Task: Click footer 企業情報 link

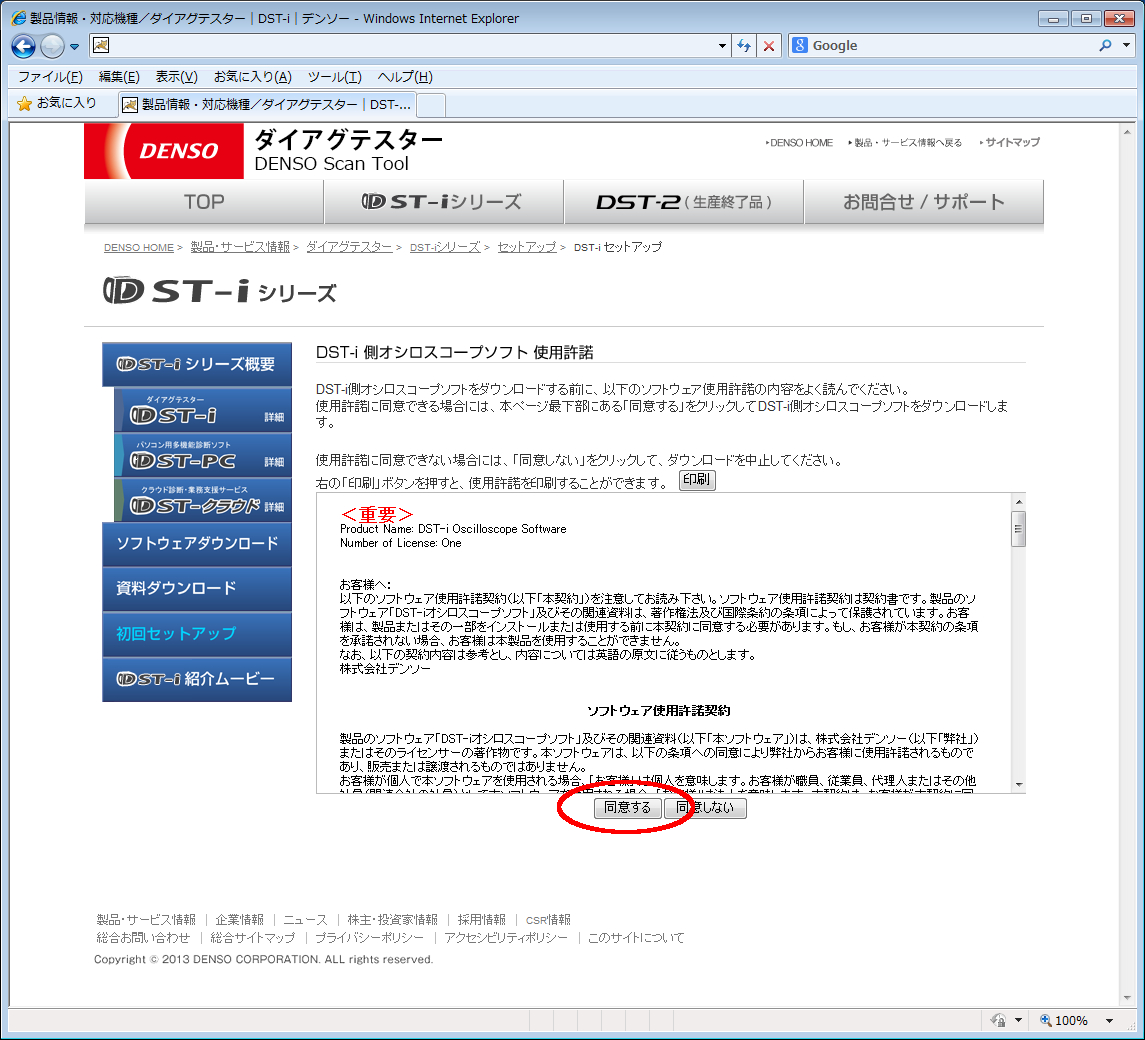Action: click(x=240, y=919)
